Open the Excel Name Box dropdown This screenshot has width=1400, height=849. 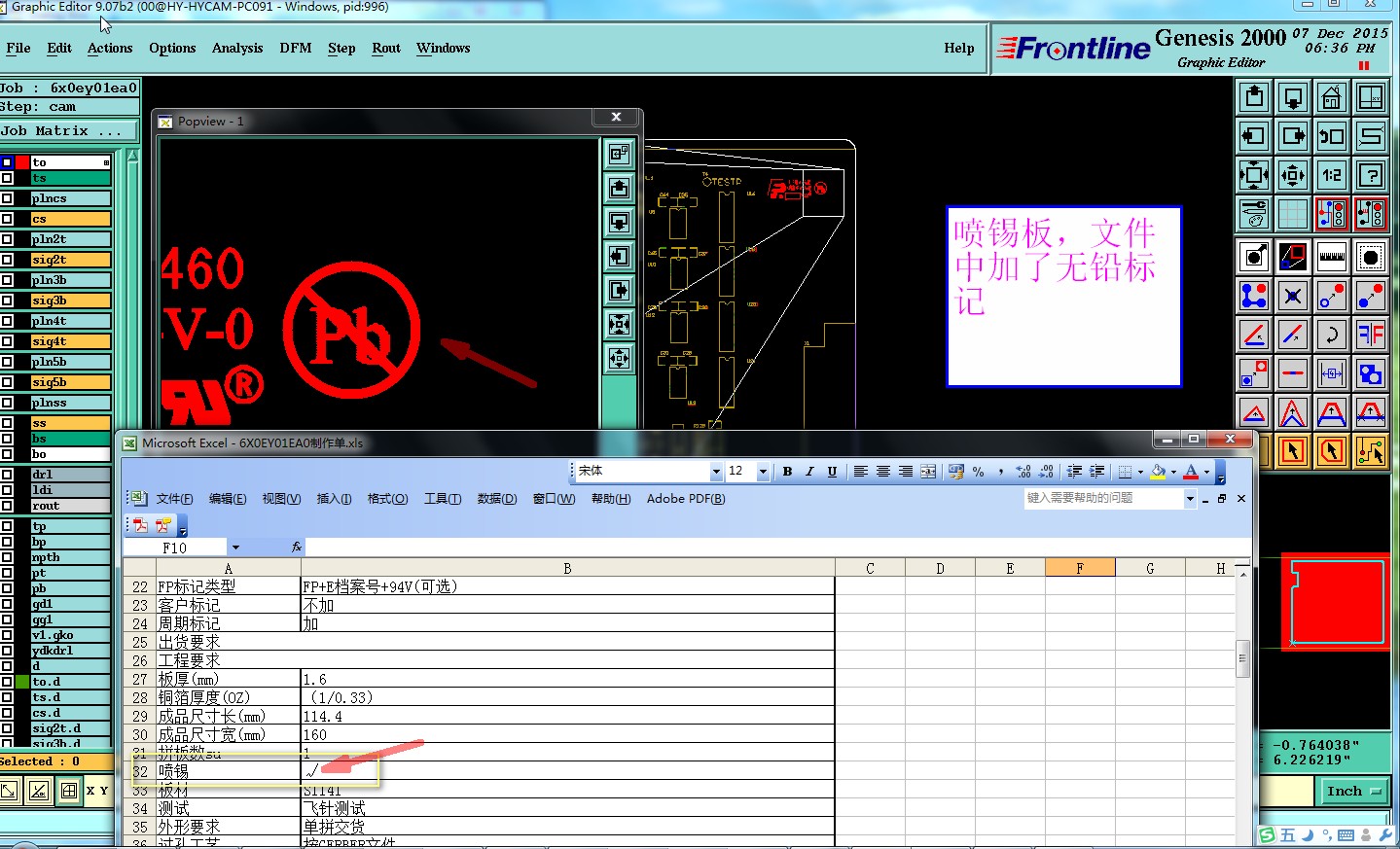click(x=235, y=548)
